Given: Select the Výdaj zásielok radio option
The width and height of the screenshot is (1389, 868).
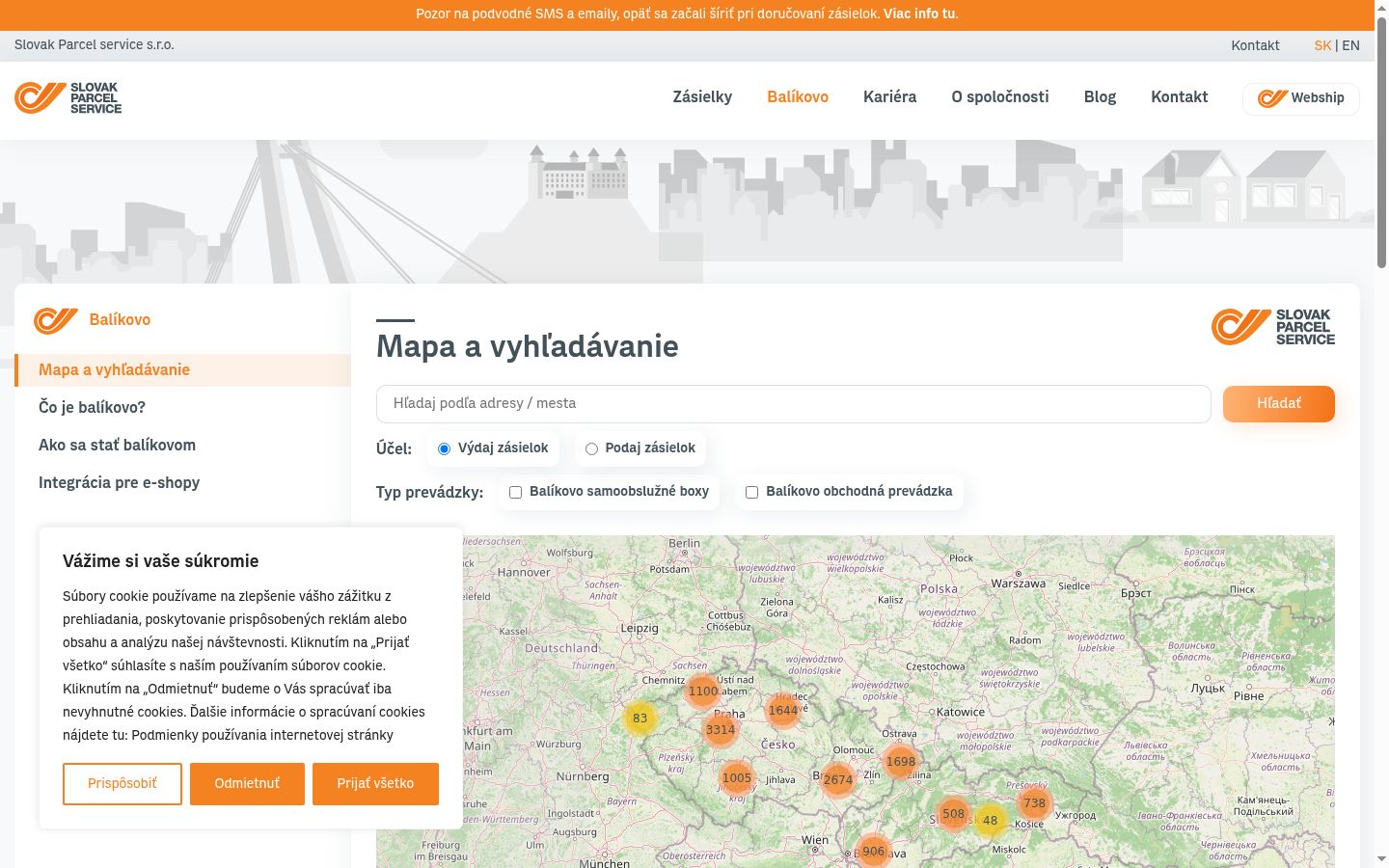Looking at the screenshot, I should pos(444,448).
